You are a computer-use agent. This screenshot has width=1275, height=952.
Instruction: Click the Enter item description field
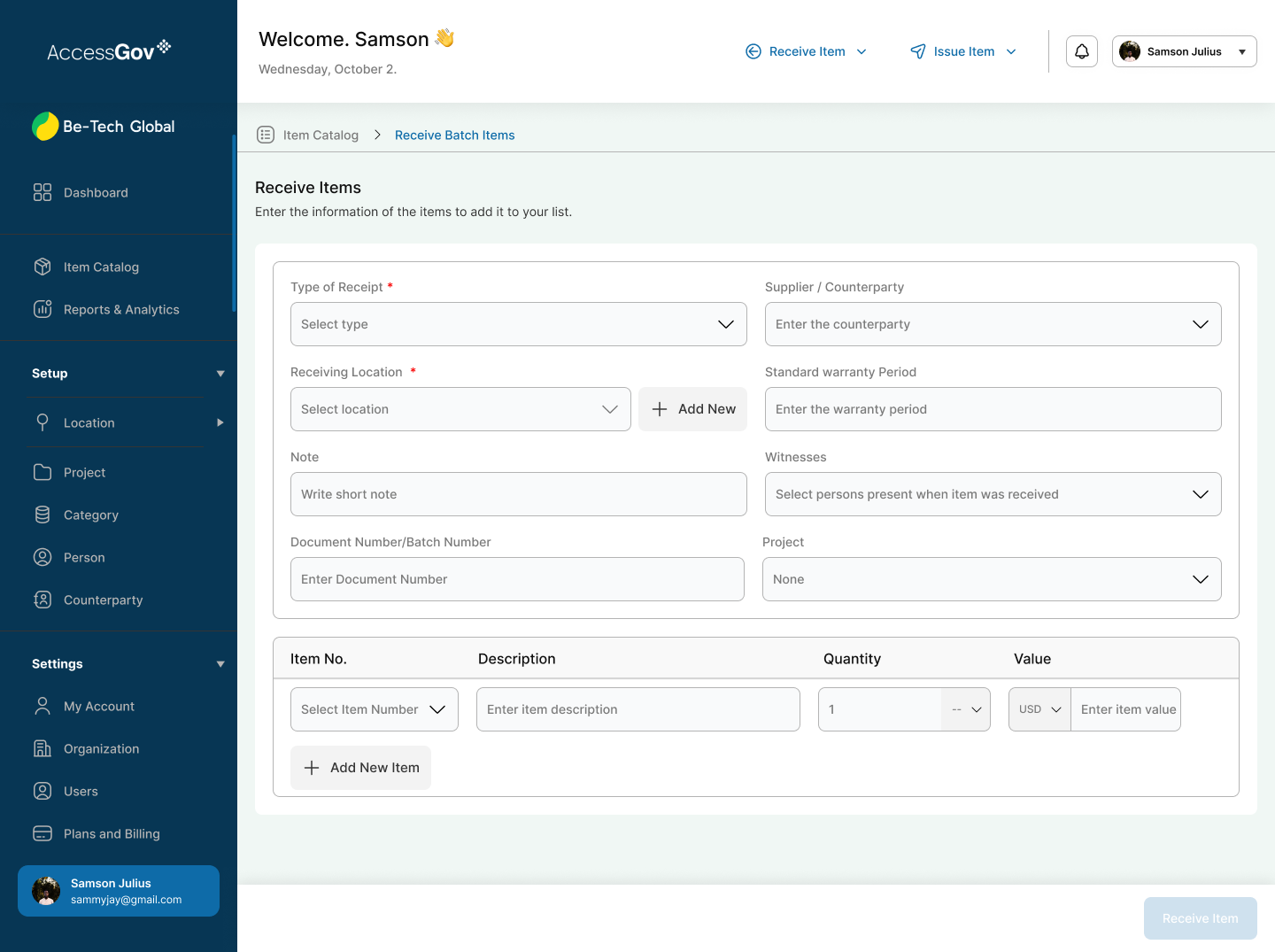(638, 709)
